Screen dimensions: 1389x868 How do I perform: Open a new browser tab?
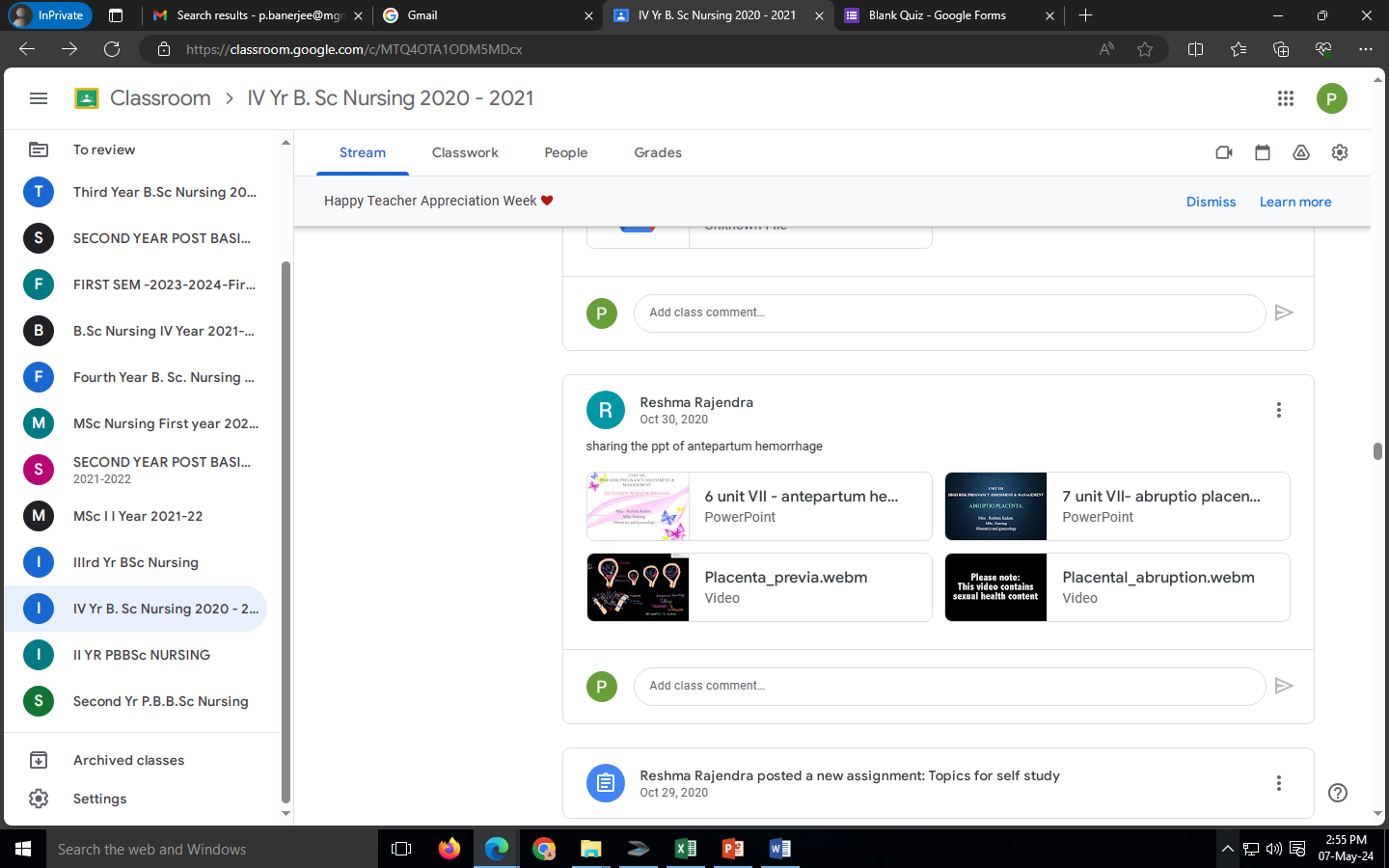[x=1085, y=15]
